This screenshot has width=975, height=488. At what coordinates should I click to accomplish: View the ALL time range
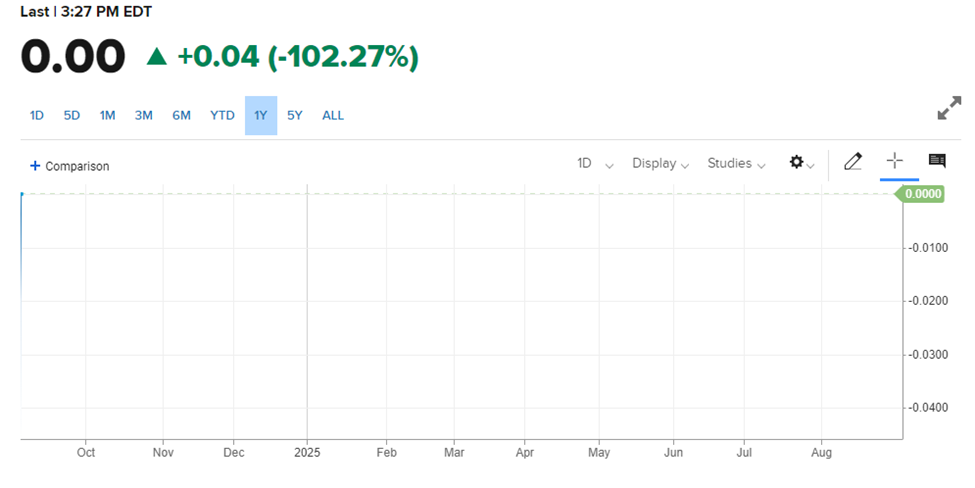[333, 115]
